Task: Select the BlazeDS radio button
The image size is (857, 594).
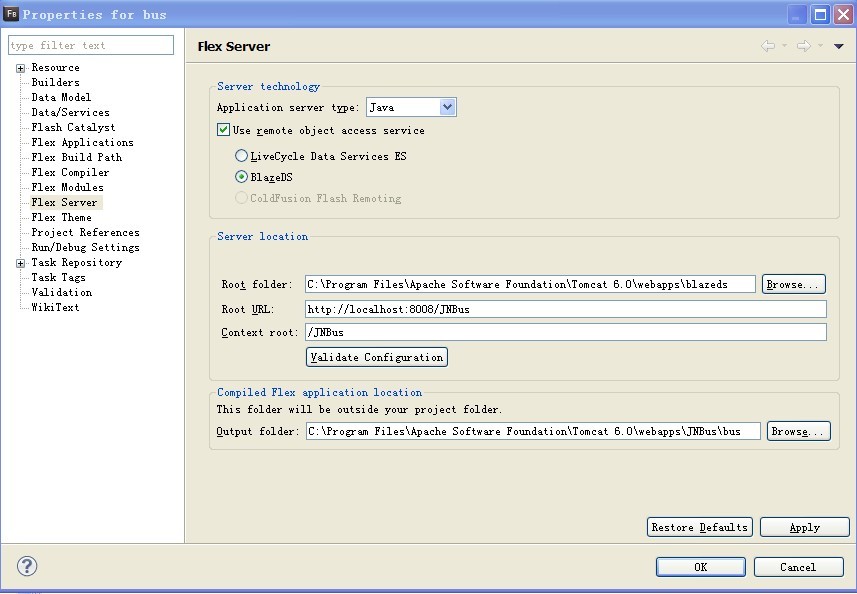Action: 241,177
